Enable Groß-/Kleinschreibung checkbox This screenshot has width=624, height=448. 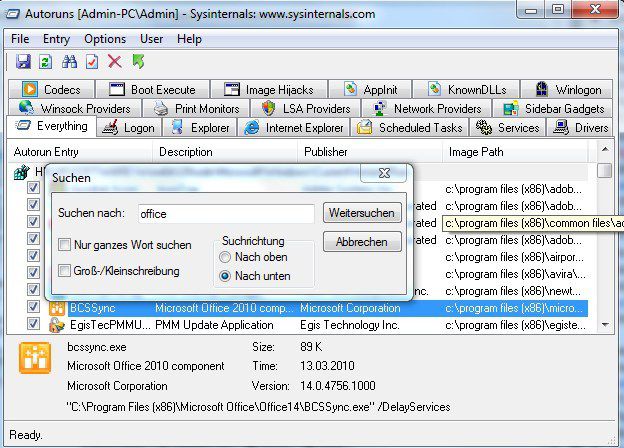64,271
